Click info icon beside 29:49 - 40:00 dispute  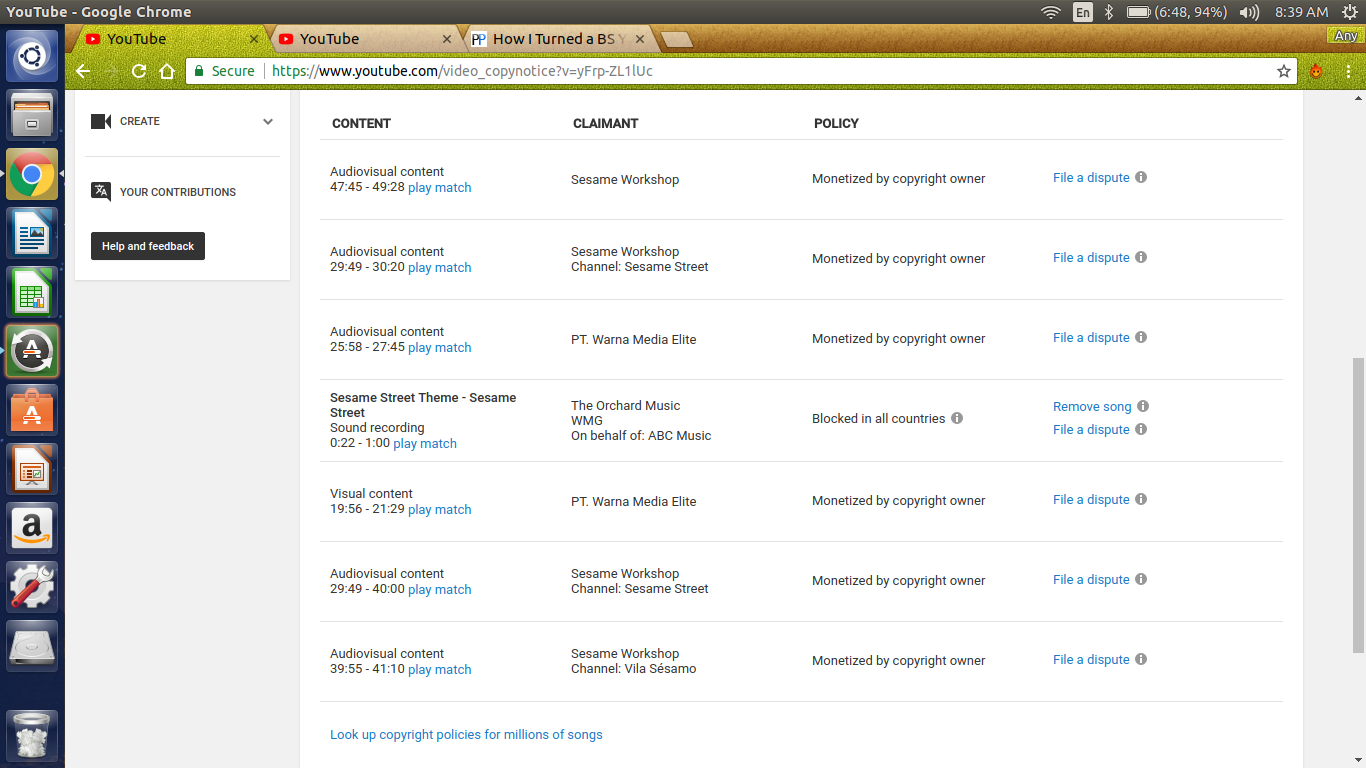point(1141,579)
